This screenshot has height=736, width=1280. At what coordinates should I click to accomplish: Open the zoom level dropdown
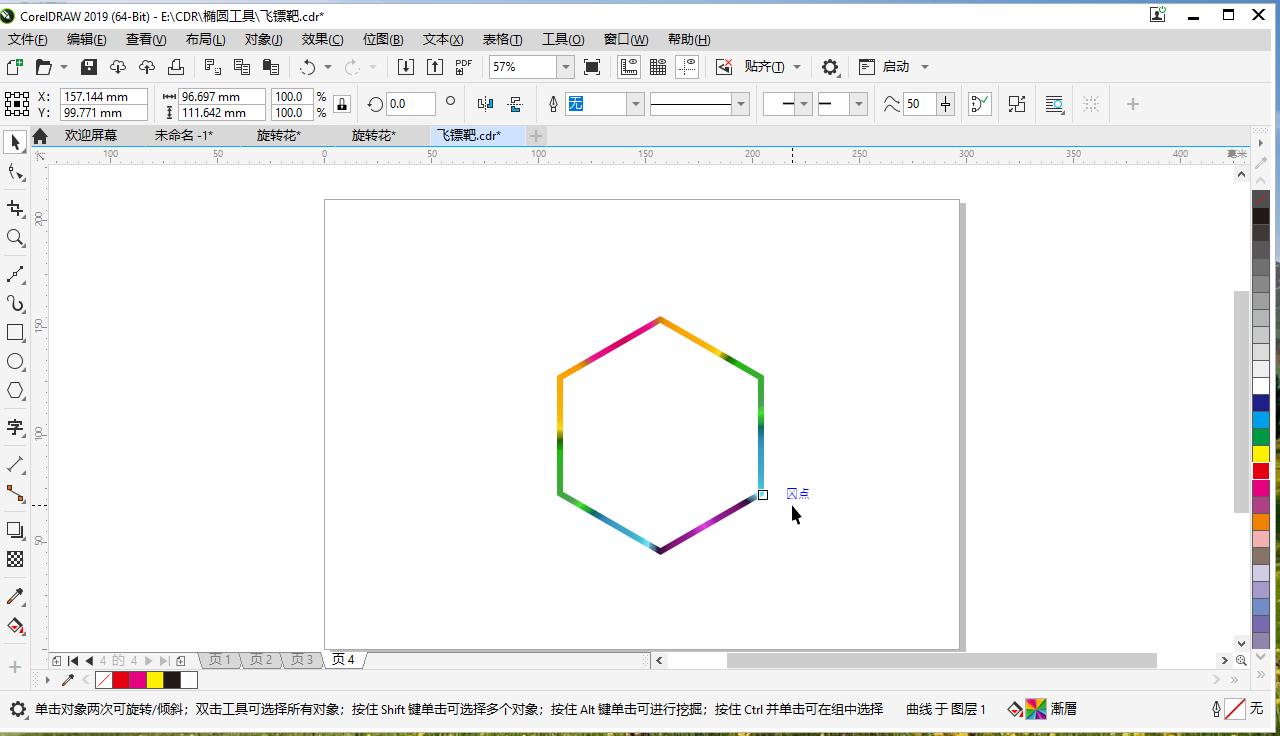565,67
